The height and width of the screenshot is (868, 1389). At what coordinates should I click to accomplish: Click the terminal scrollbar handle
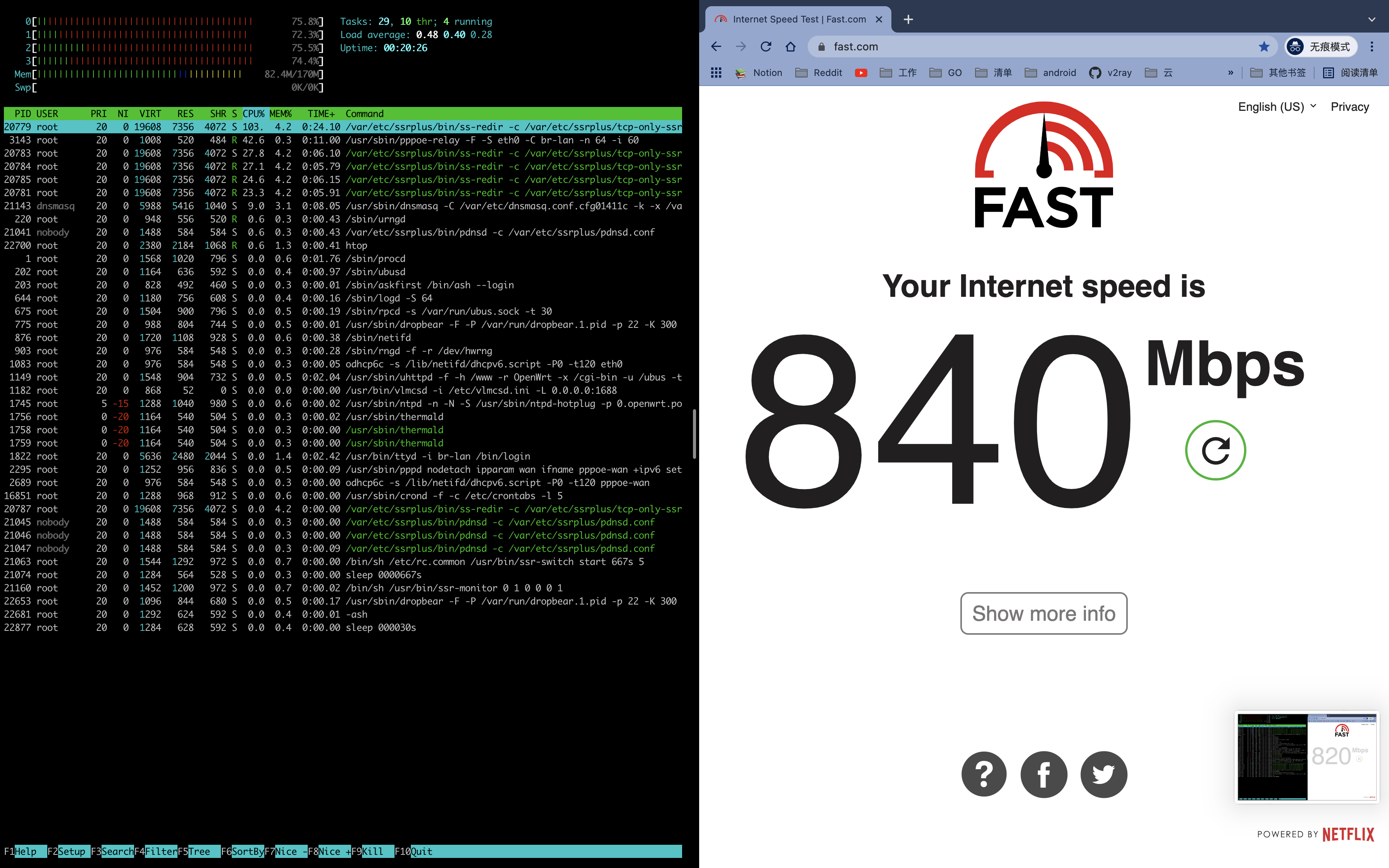pos(694,434)
